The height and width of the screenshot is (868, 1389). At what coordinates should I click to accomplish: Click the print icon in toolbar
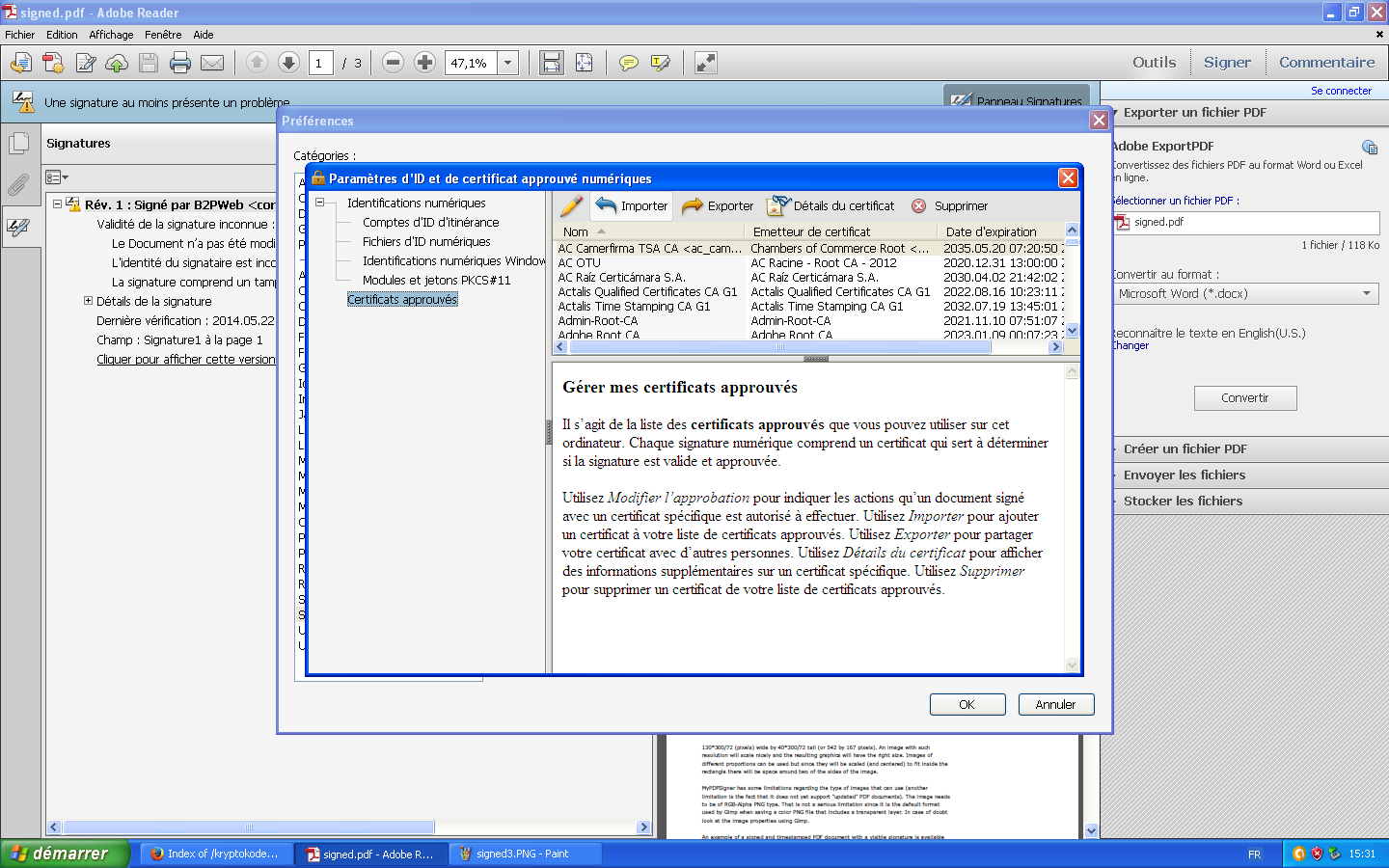click(180, 63)
